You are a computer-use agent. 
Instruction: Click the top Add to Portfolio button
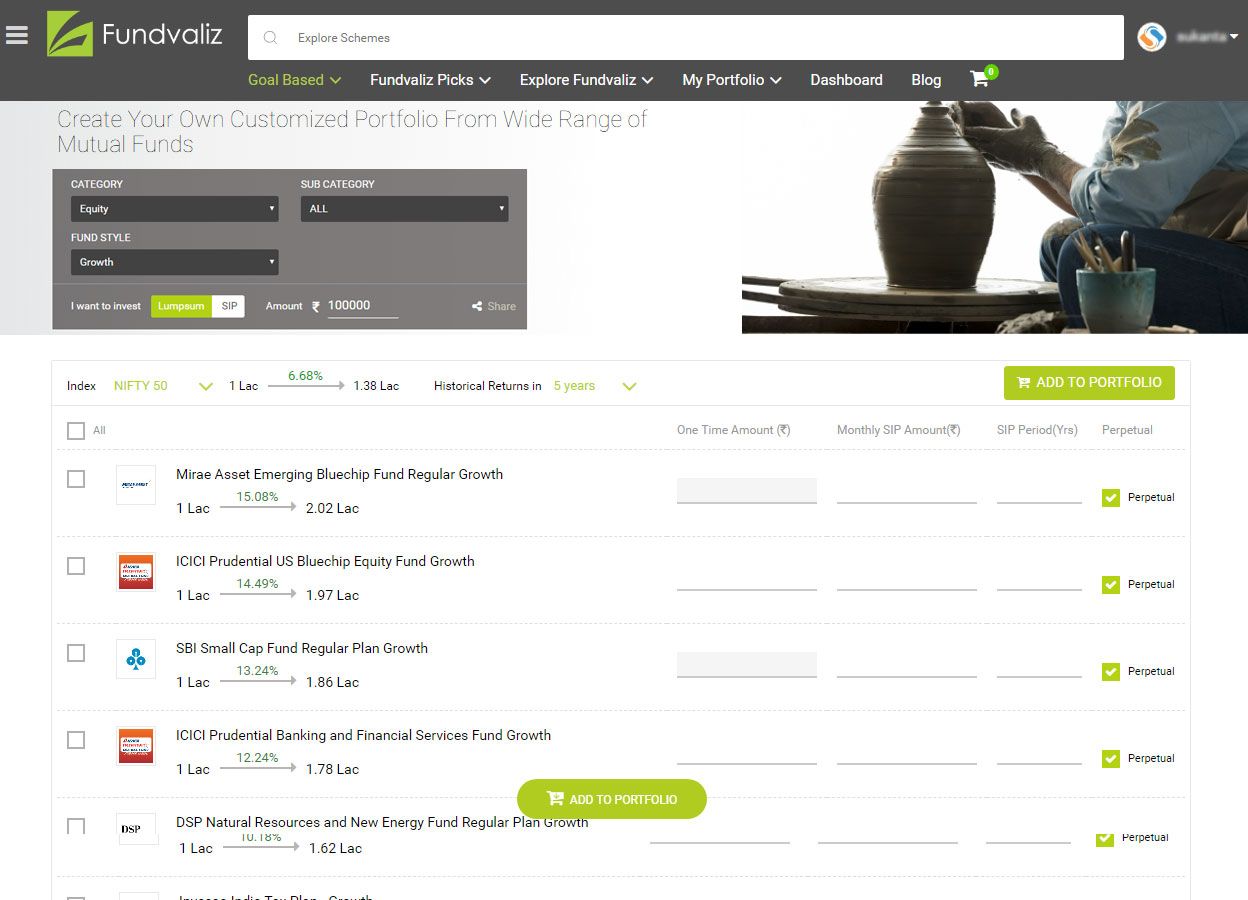tap(1089, 383)
